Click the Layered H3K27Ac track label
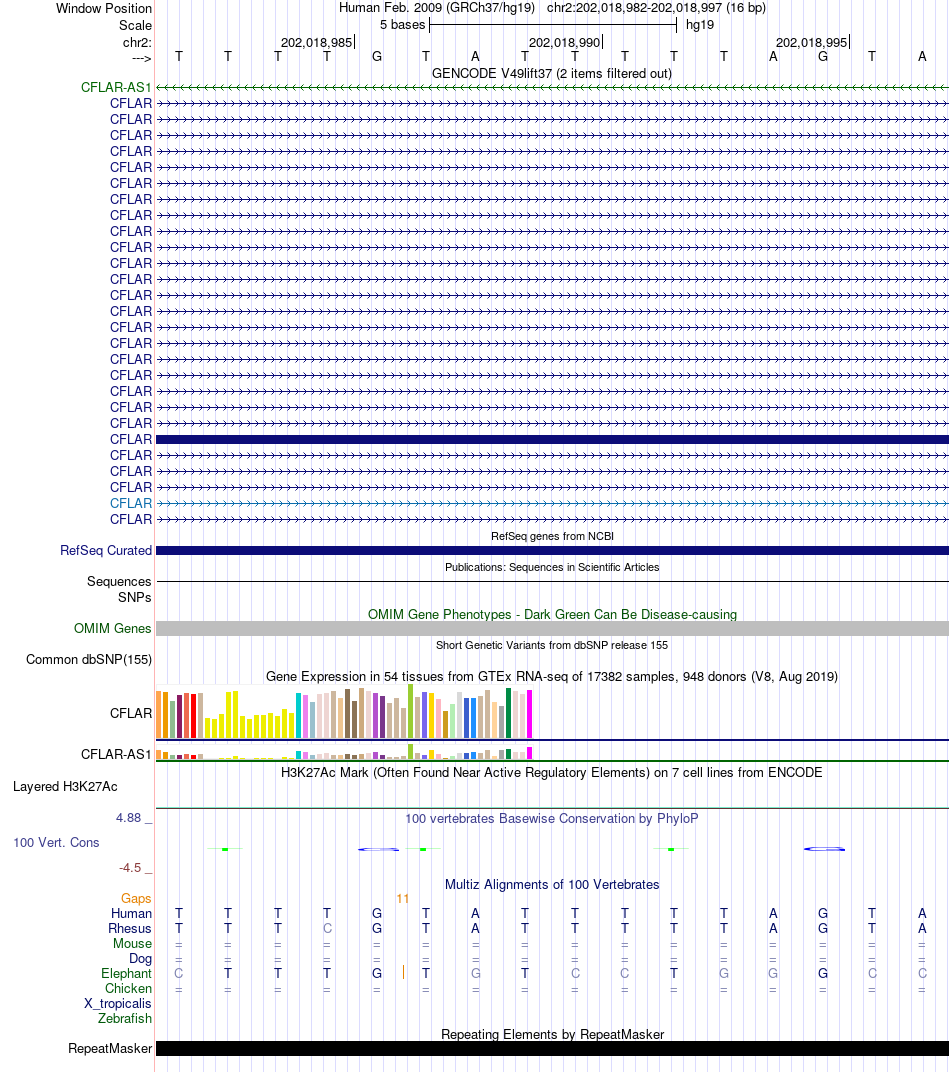The image size is (950, 1072). [65, 787]
